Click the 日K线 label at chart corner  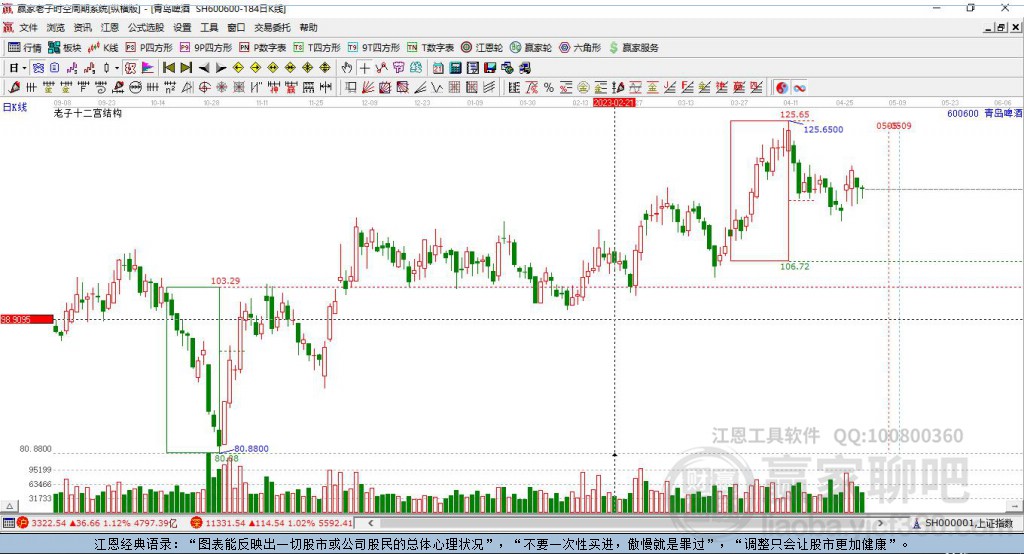(x=14, y=107)
